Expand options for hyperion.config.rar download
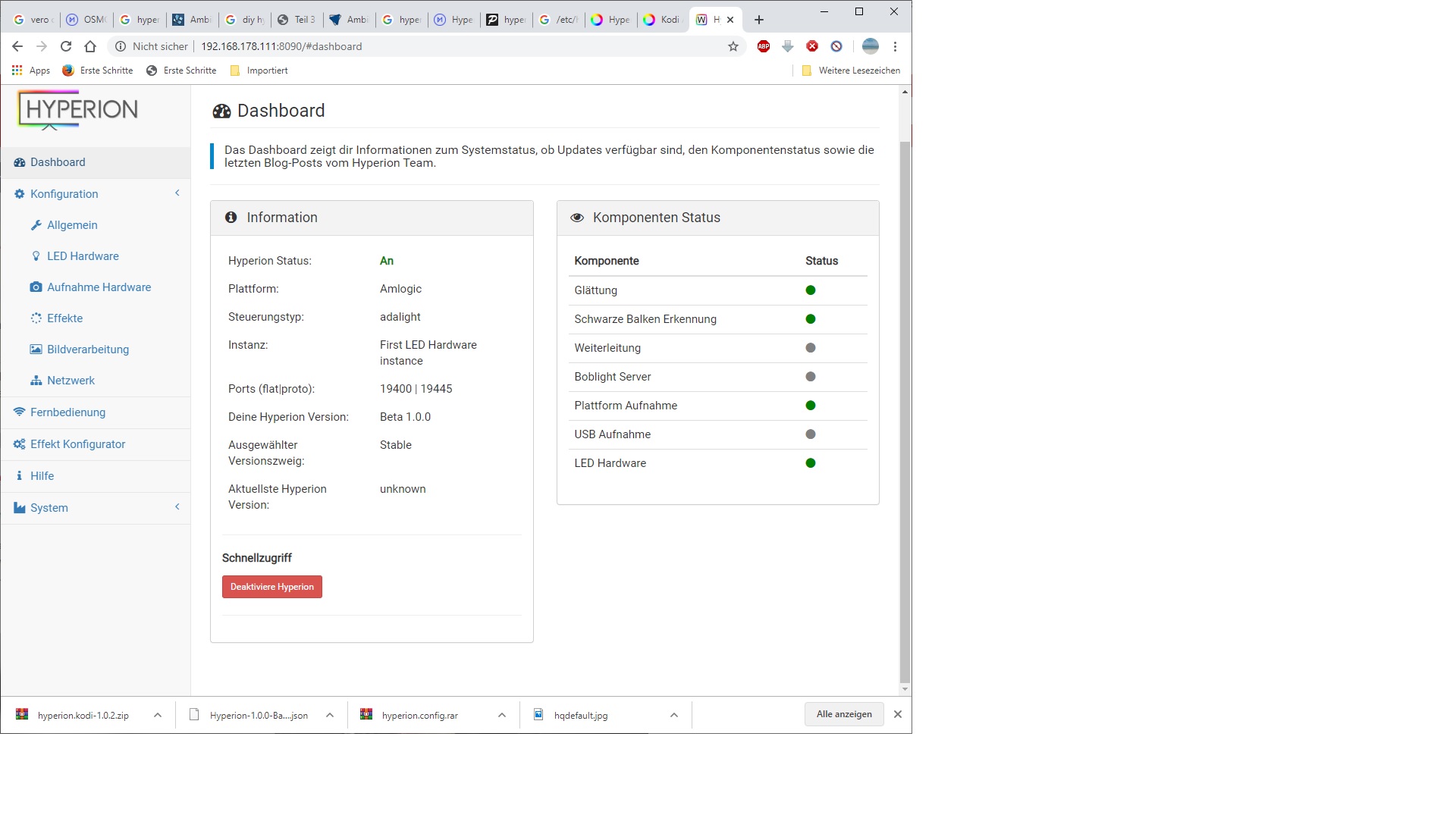 point(502,715)
